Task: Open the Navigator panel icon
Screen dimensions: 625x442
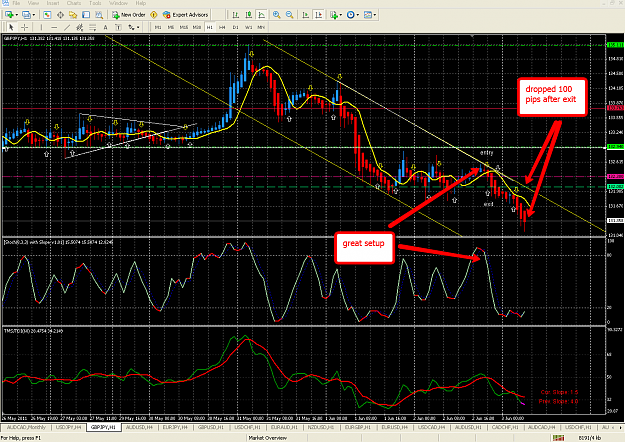Action: [x=73, y=15]
